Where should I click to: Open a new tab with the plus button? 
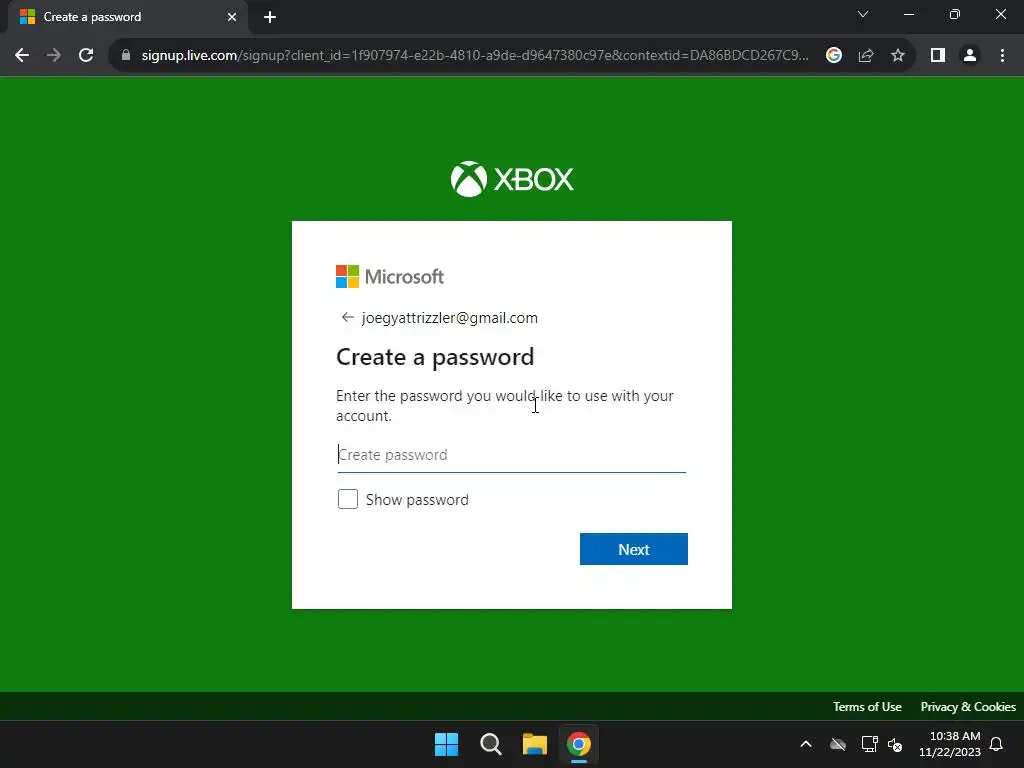click(x=270, y=17)
